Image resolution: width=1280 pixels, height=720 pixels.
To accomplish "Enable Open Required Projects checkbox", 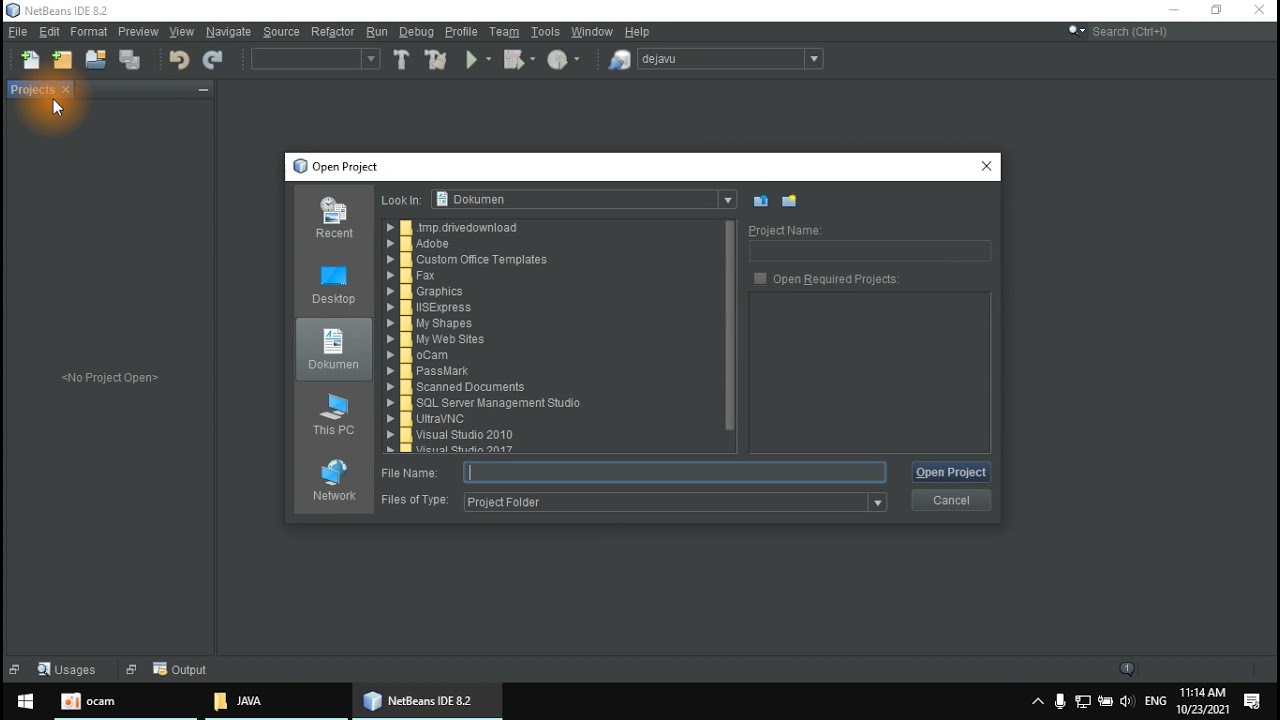I will pos(760,279).
